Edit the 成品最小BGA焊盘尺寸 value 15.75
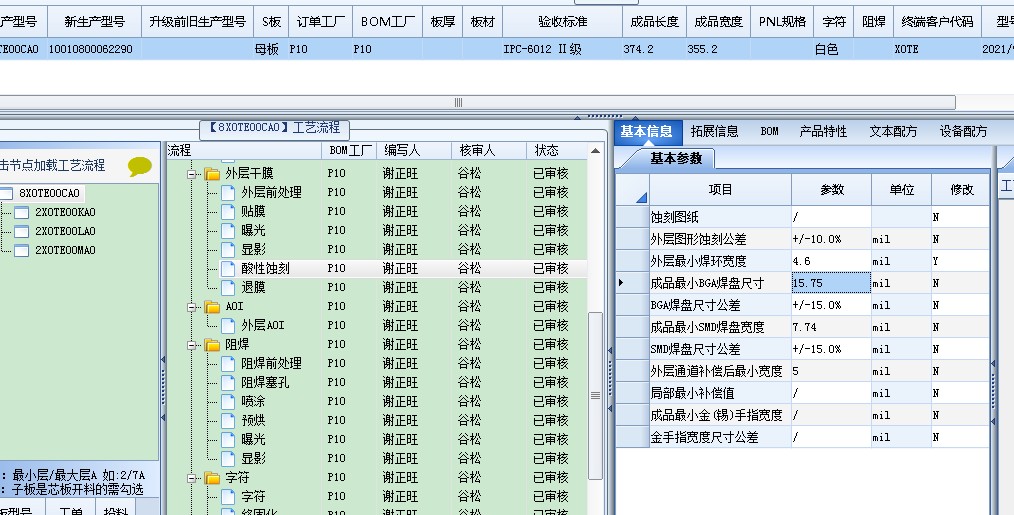Viewport: 1014px width, 515px height. click(831, 283)
